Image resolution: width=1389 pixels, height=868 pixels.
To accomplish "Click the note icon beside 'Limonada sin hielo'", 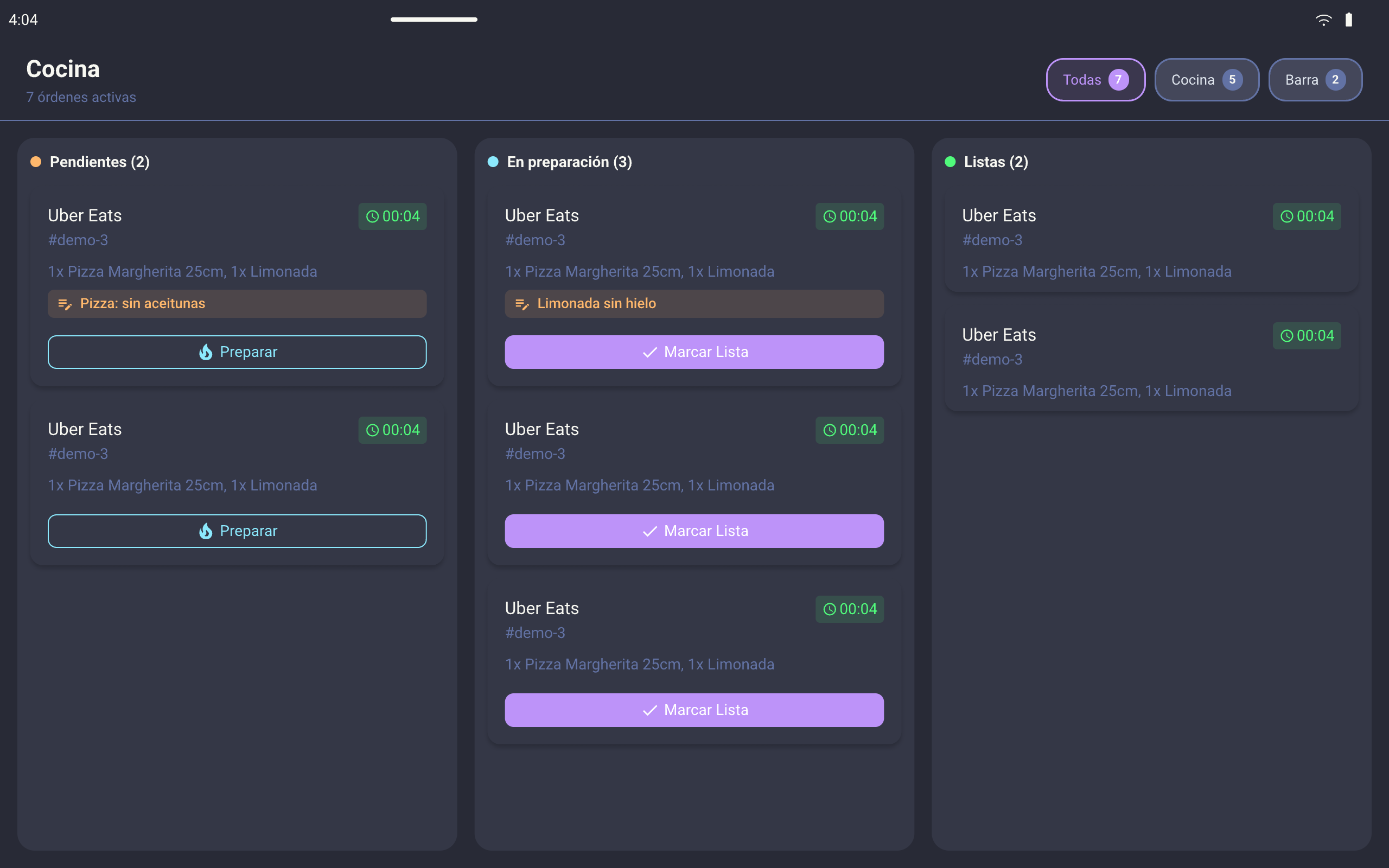I will click(x=522, y=304).
